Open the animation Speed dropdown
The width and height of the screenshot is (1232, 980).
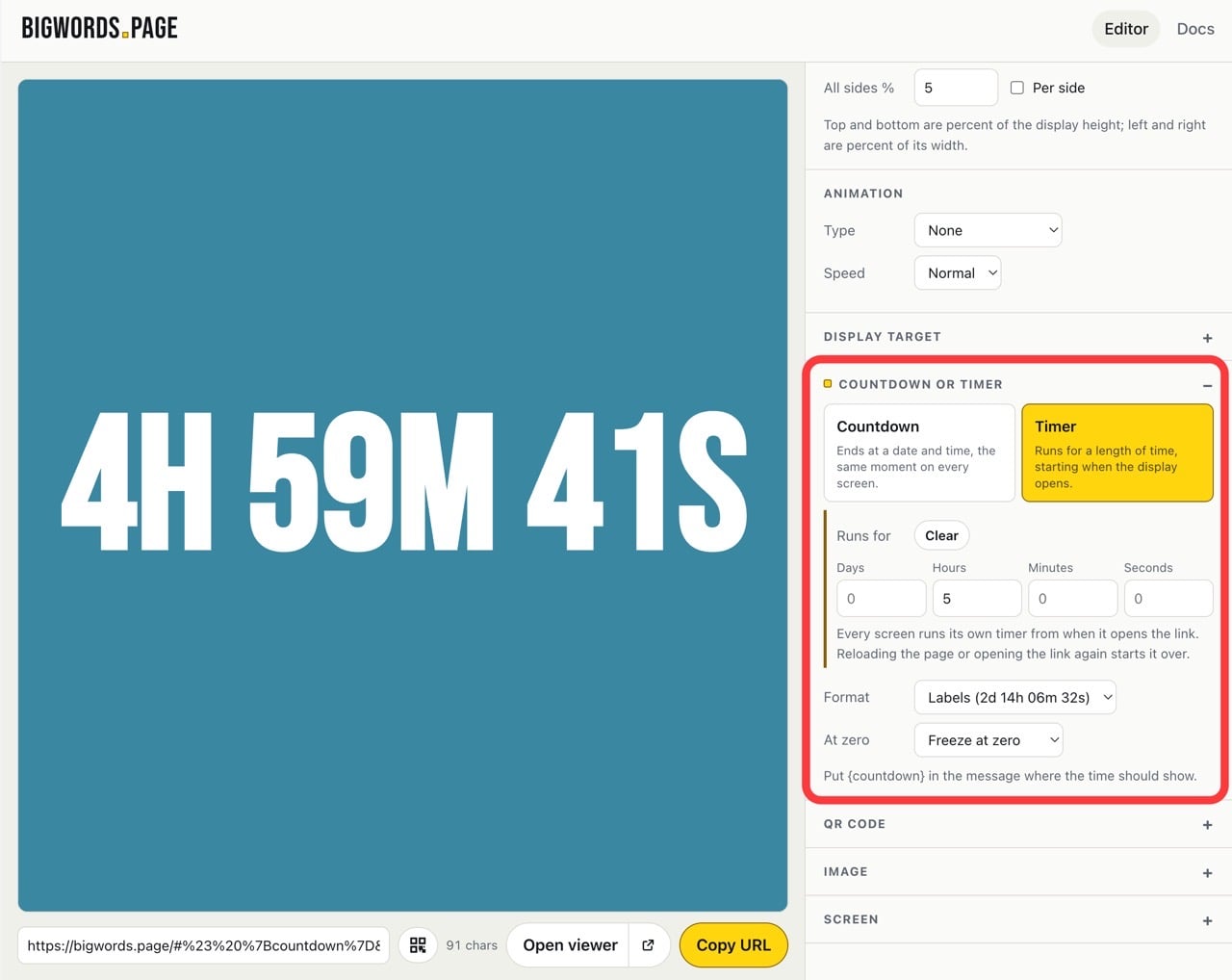click(958, 273)
